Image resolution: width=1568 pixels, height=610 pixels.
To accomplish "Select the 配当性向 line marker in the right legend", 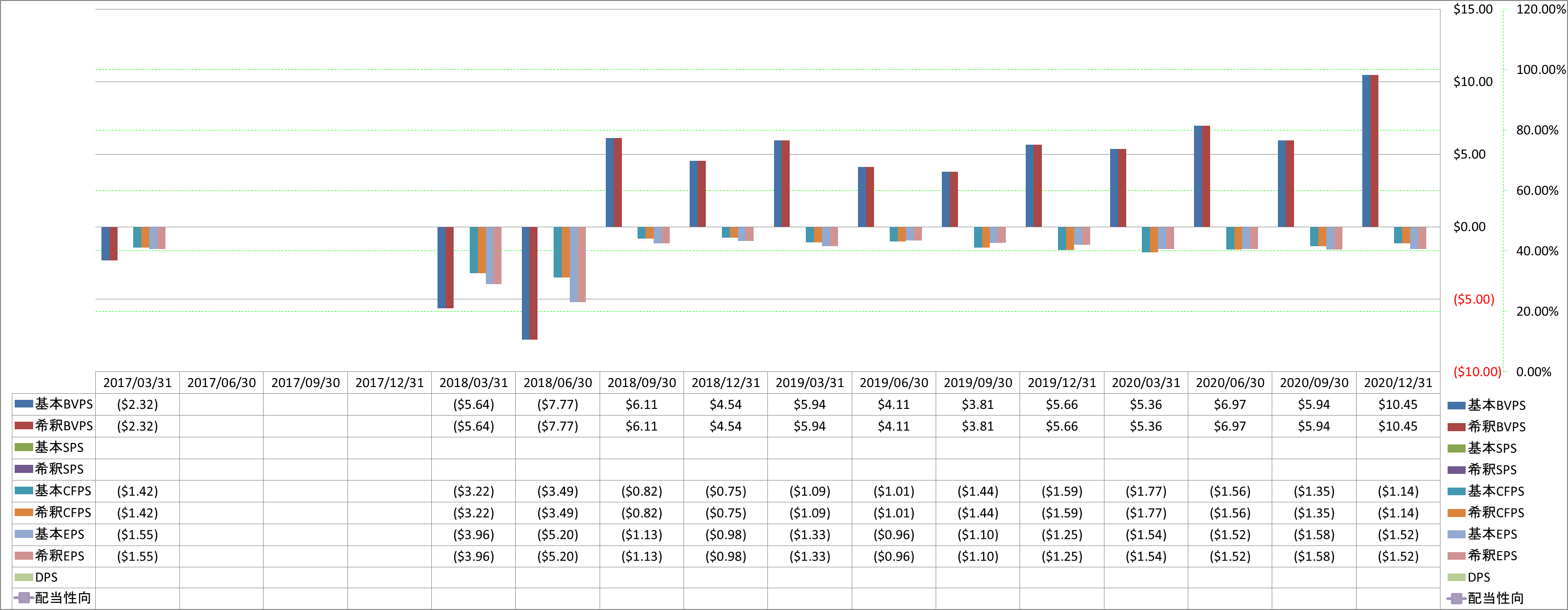I will click(x=1456, y=599).
